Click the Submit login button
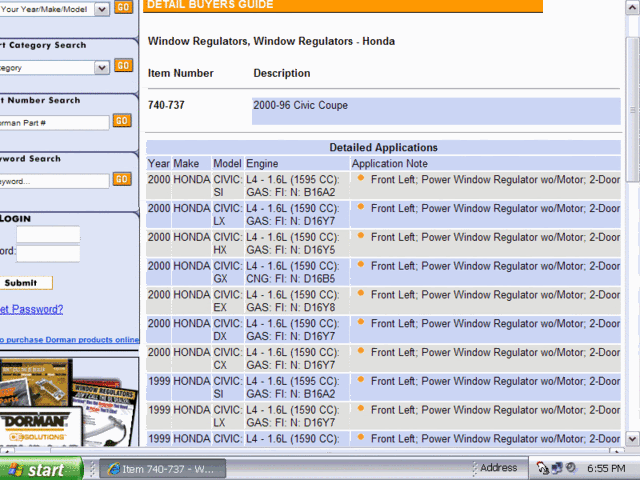 [25, 283]
